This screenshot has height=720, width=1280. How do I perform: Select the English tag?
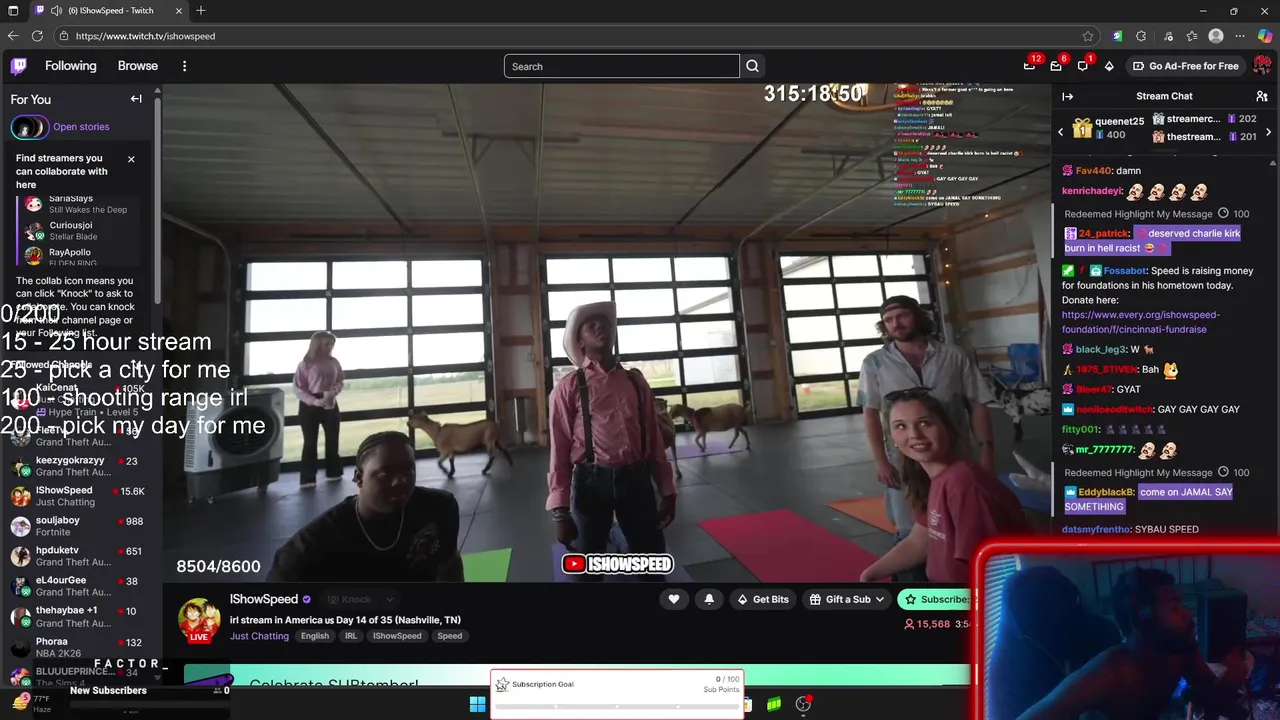pyautogui.click(x=315, y=636)
